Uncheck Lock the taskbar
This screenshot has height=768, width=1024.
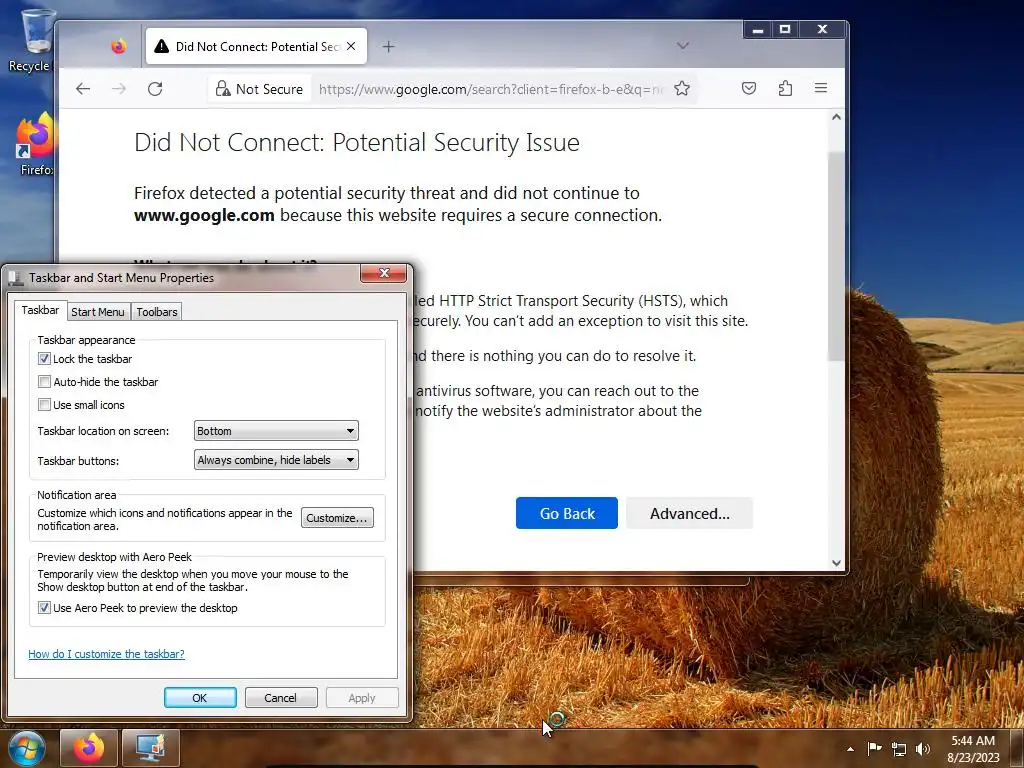pos(44,359)
